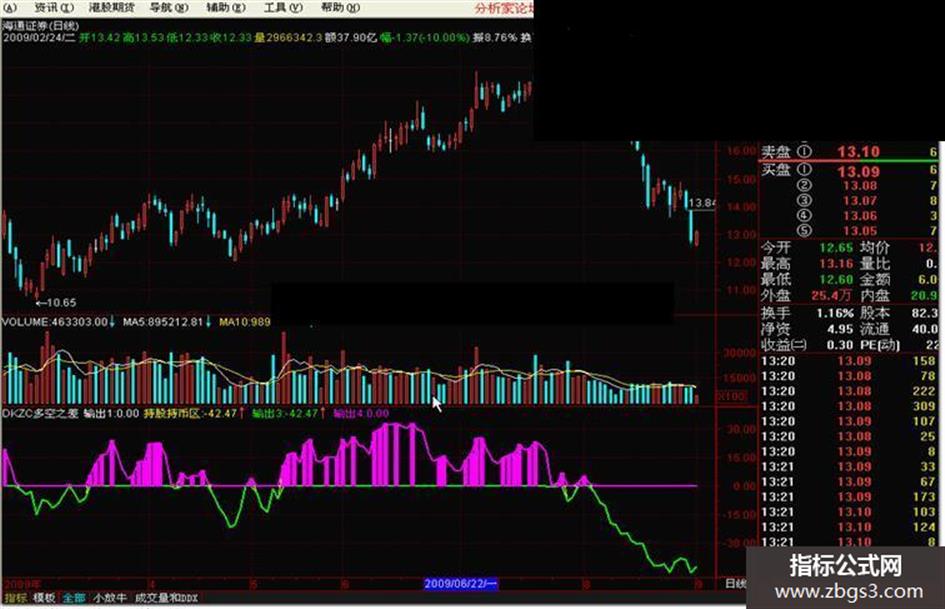The height and width of the screenshot is (609, 945).
Task: Click the 买盘① price 13.09
Action: [858, 171]
